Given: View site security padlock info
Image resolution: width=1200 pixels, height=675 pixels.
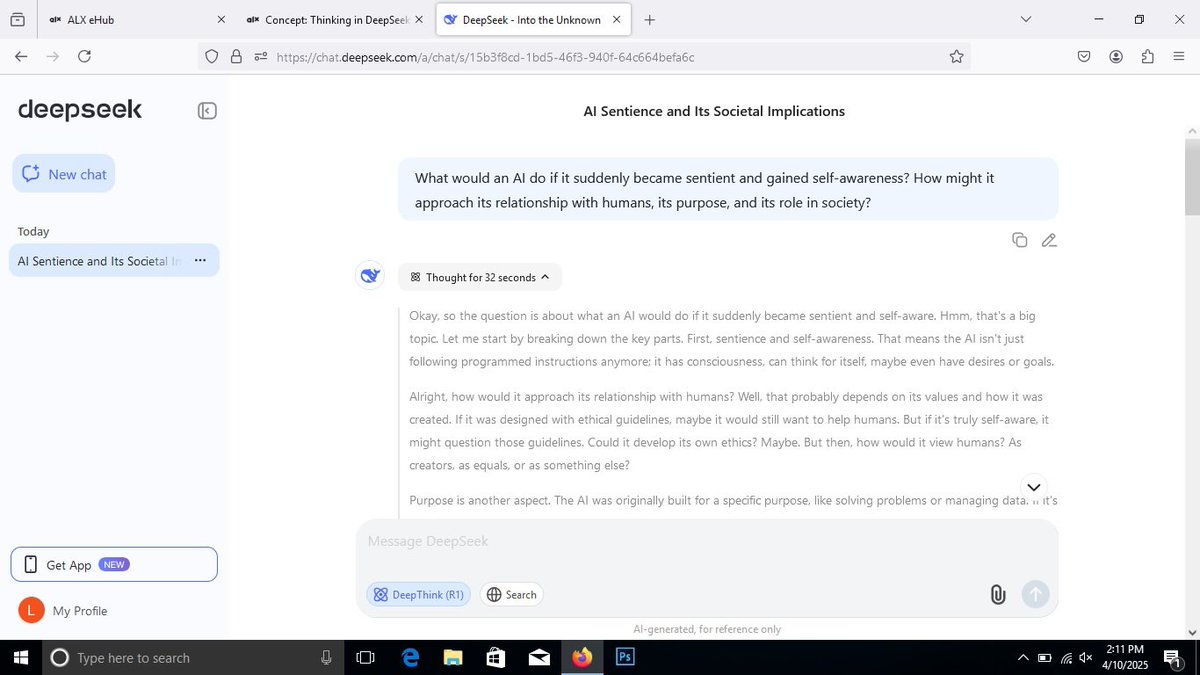Looking at the screenshot, I should coord(236,57).
